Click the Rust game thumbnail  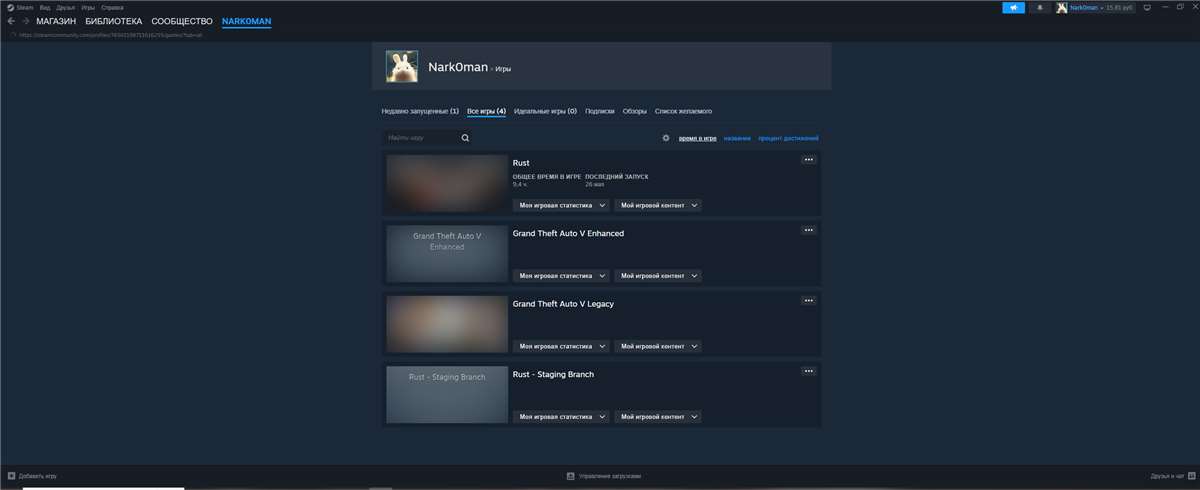[447, 183]
